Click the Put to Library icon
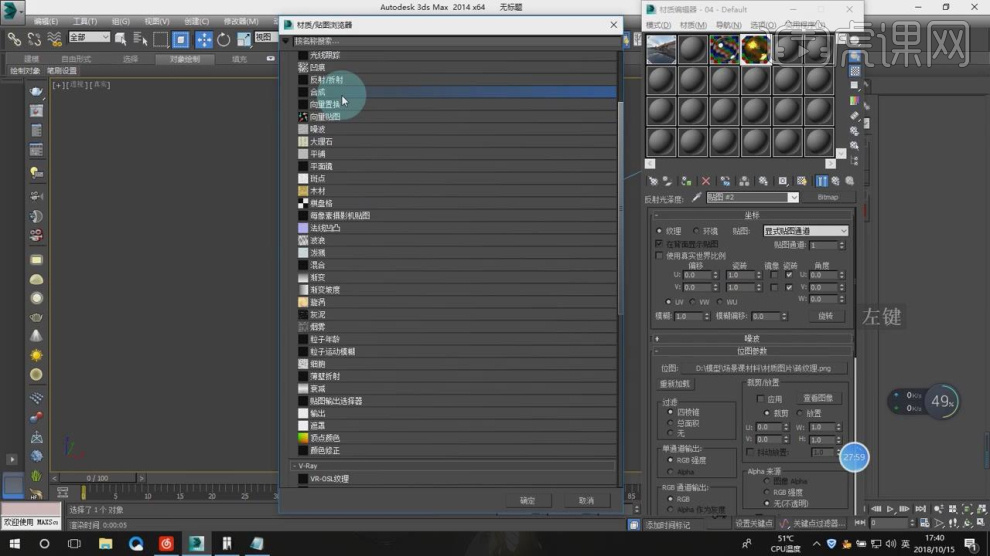The image size is (990, 556). 763,181
